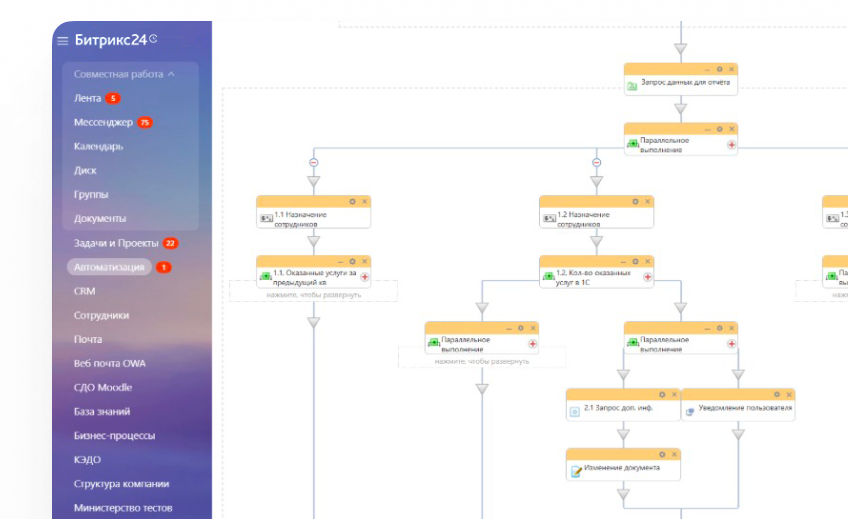Click red plus on 1.2. Кол-во оказанных услуг block
848x519 pixels.
[x=647, y=277]
